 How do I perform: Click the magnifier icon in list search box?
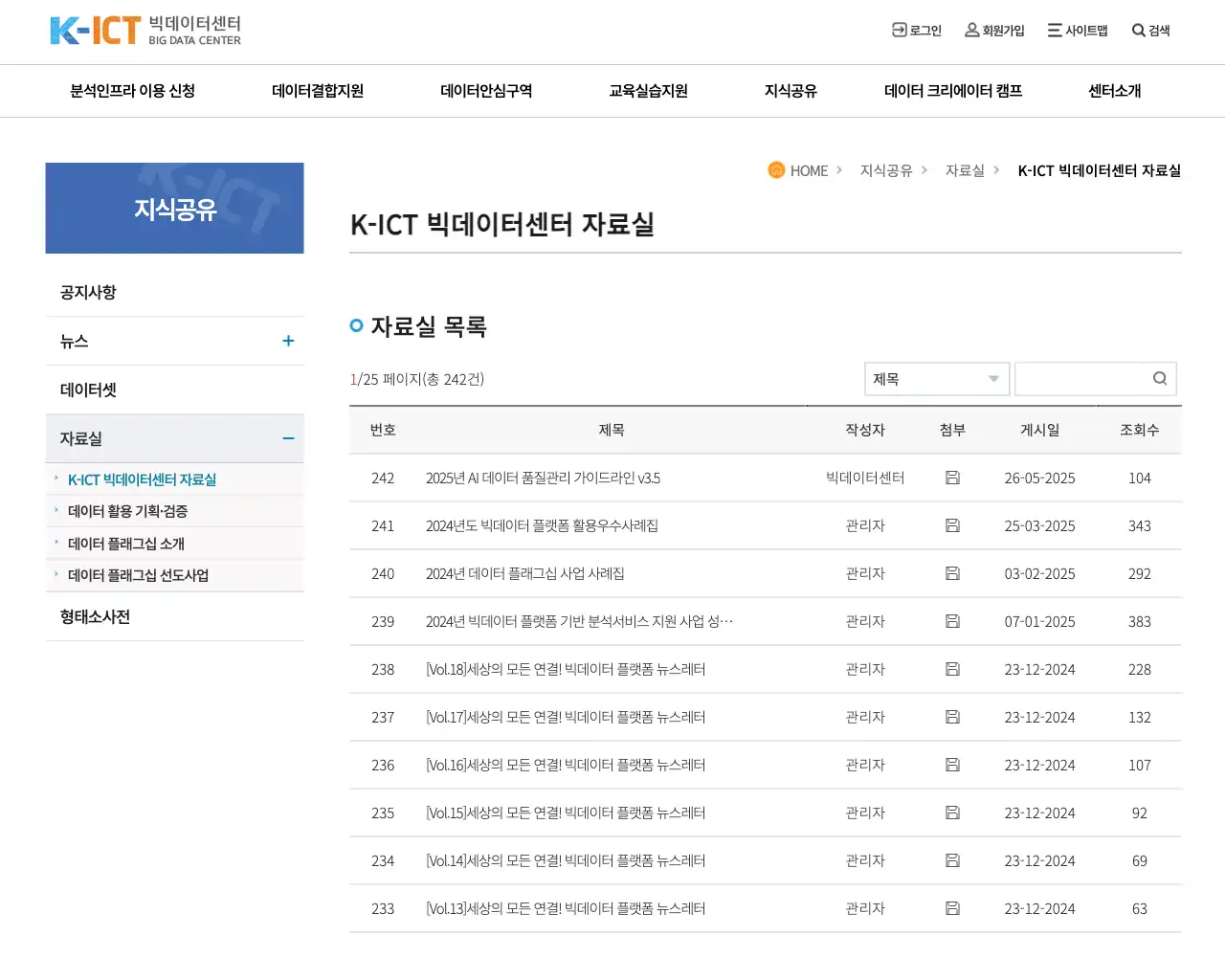point(1160,378)
